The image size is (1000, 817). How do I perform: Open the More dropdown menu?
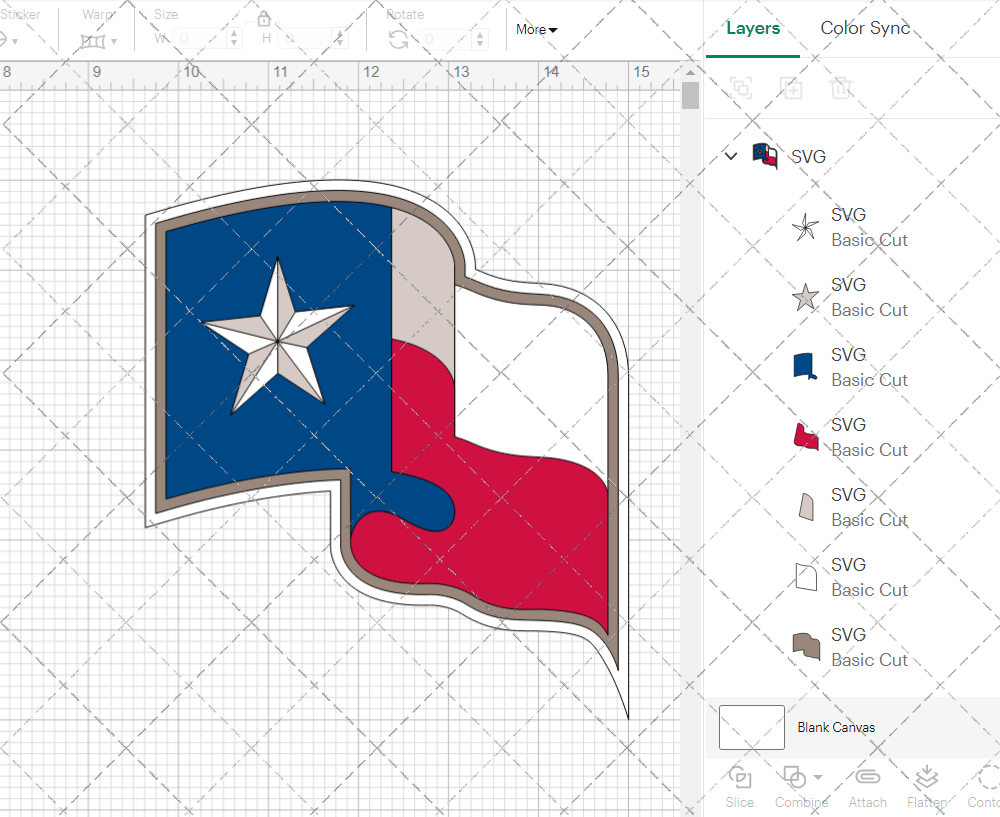(537, 30)
